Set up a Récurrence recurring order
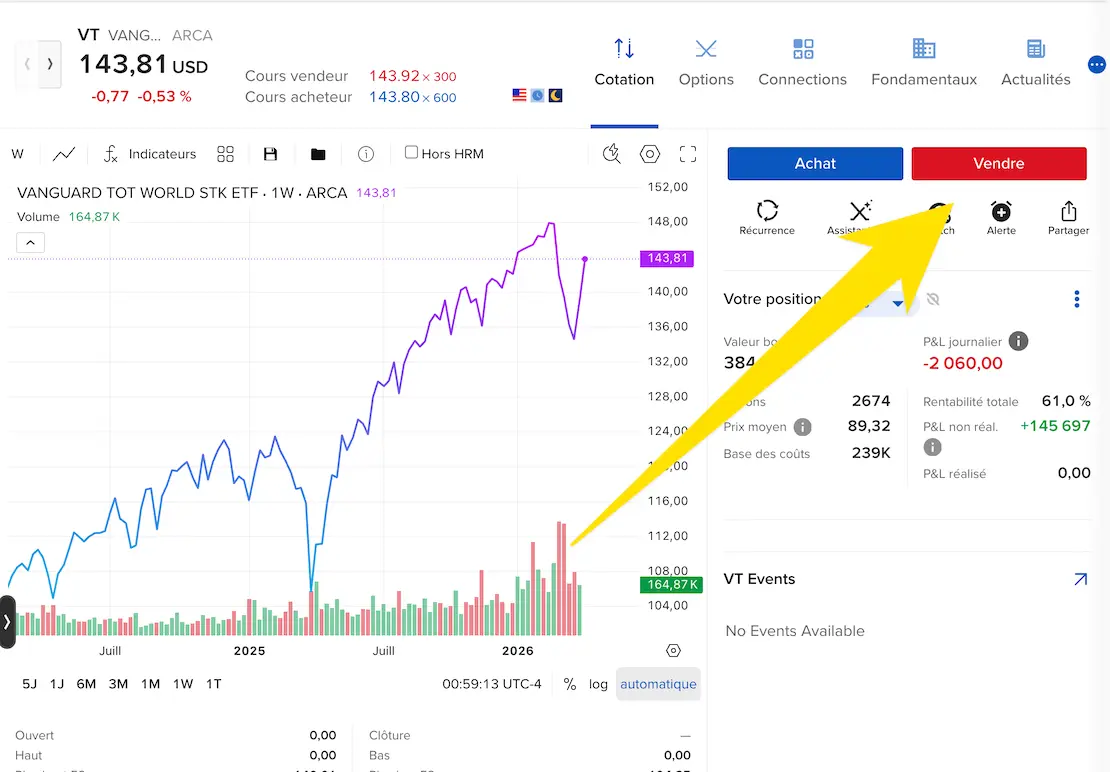Image resolution: width=1110 pixels, height=772 pixels. point(767,212)
